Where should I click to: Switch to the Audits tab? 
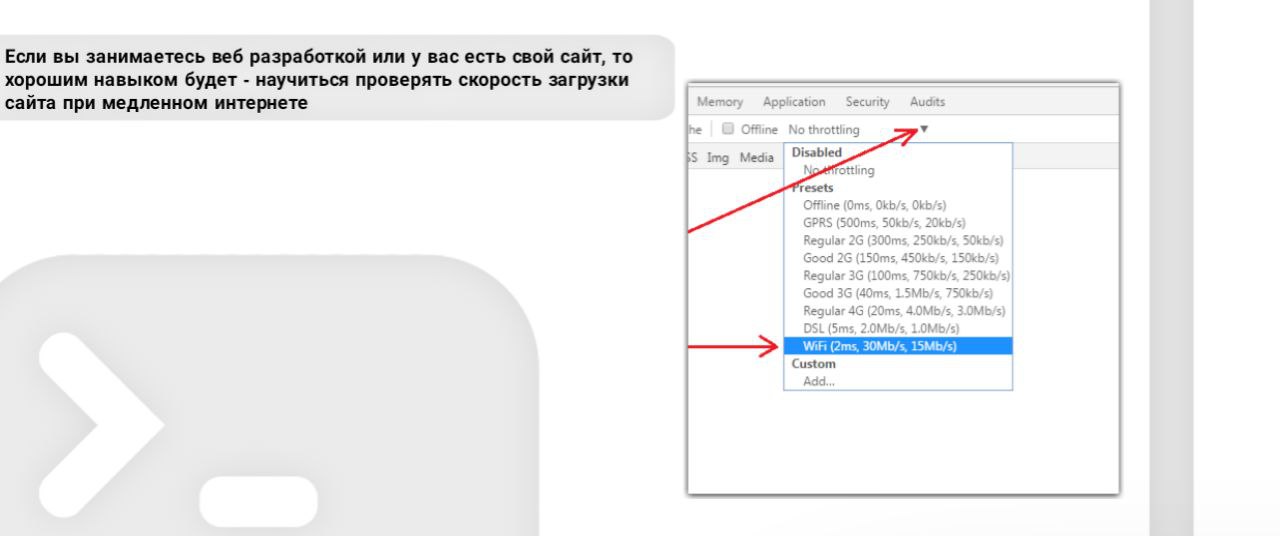[927, 102]
